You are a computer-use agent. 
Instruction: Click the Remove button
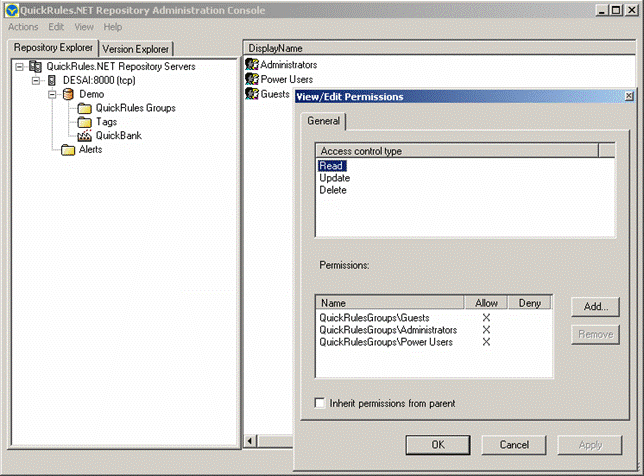596,334
